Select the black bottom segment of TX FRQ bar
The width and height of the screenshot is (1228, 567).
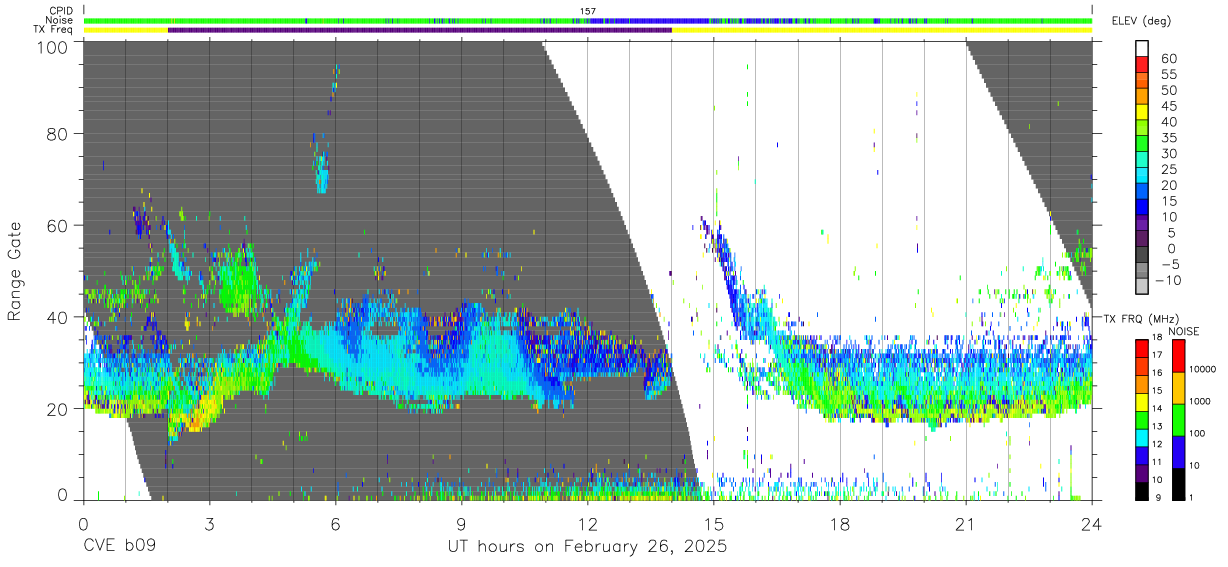(1142, 491)
